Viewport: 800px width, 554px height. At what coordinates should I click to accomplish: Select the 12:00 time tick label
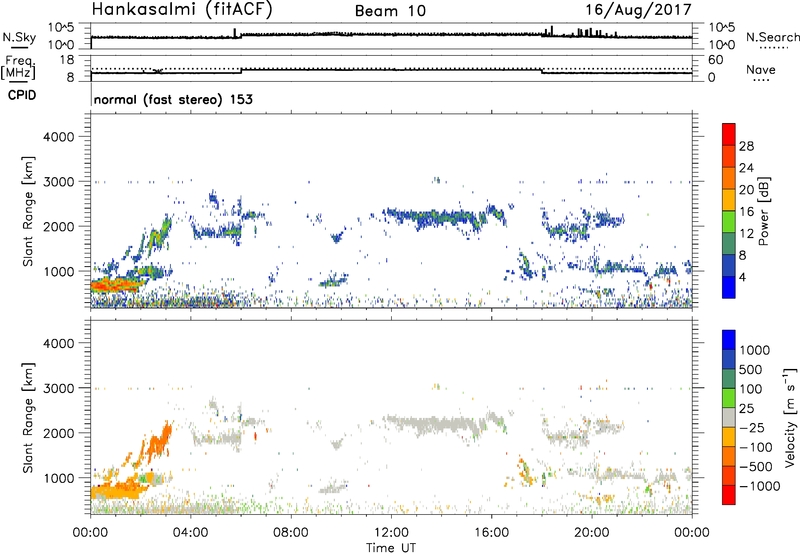click(391, 533)
